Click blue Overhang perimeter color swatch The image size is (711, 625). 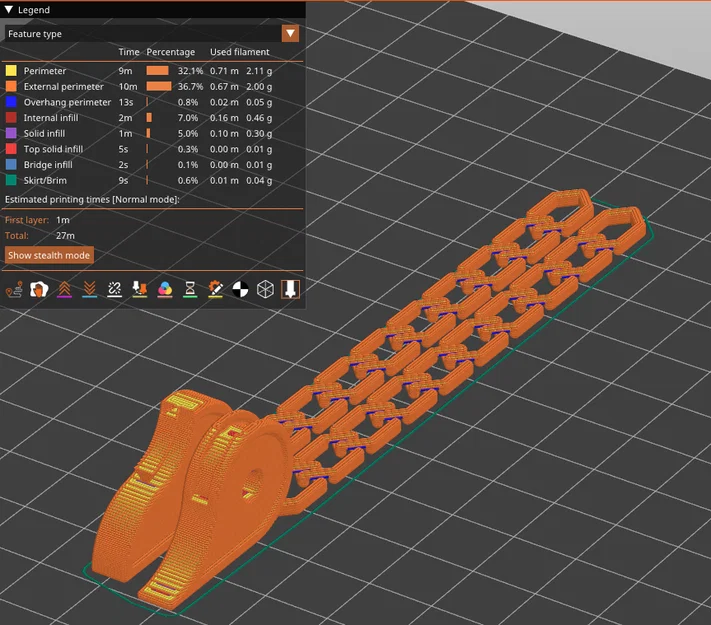click(11, 102)
